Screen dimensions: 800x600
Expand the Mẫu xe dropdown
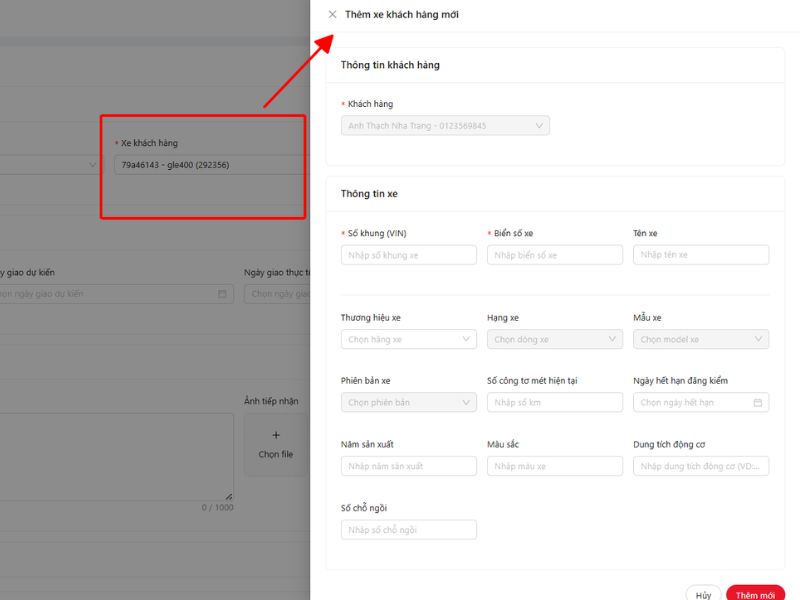pyautogui.click(x=700, y=340)
